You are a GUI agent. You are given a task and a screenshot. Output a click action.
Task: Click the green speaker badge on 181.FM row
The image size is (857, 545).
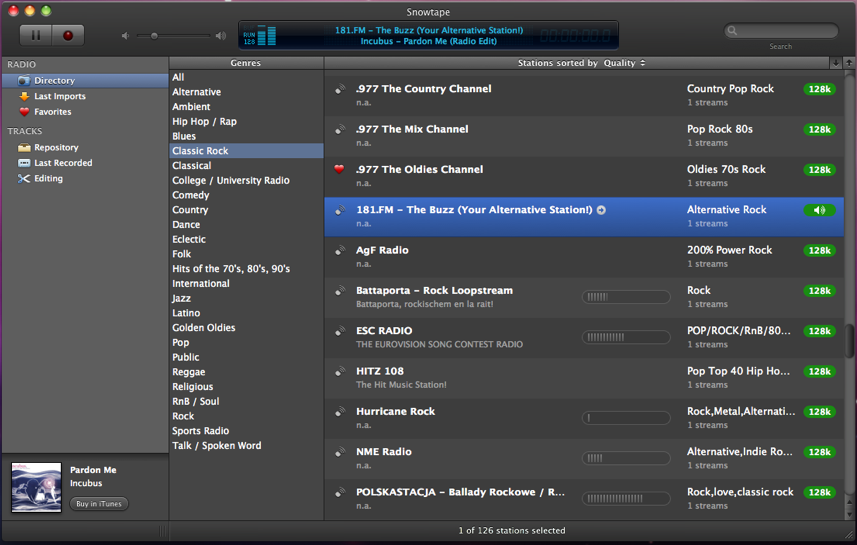click(819, 210)
